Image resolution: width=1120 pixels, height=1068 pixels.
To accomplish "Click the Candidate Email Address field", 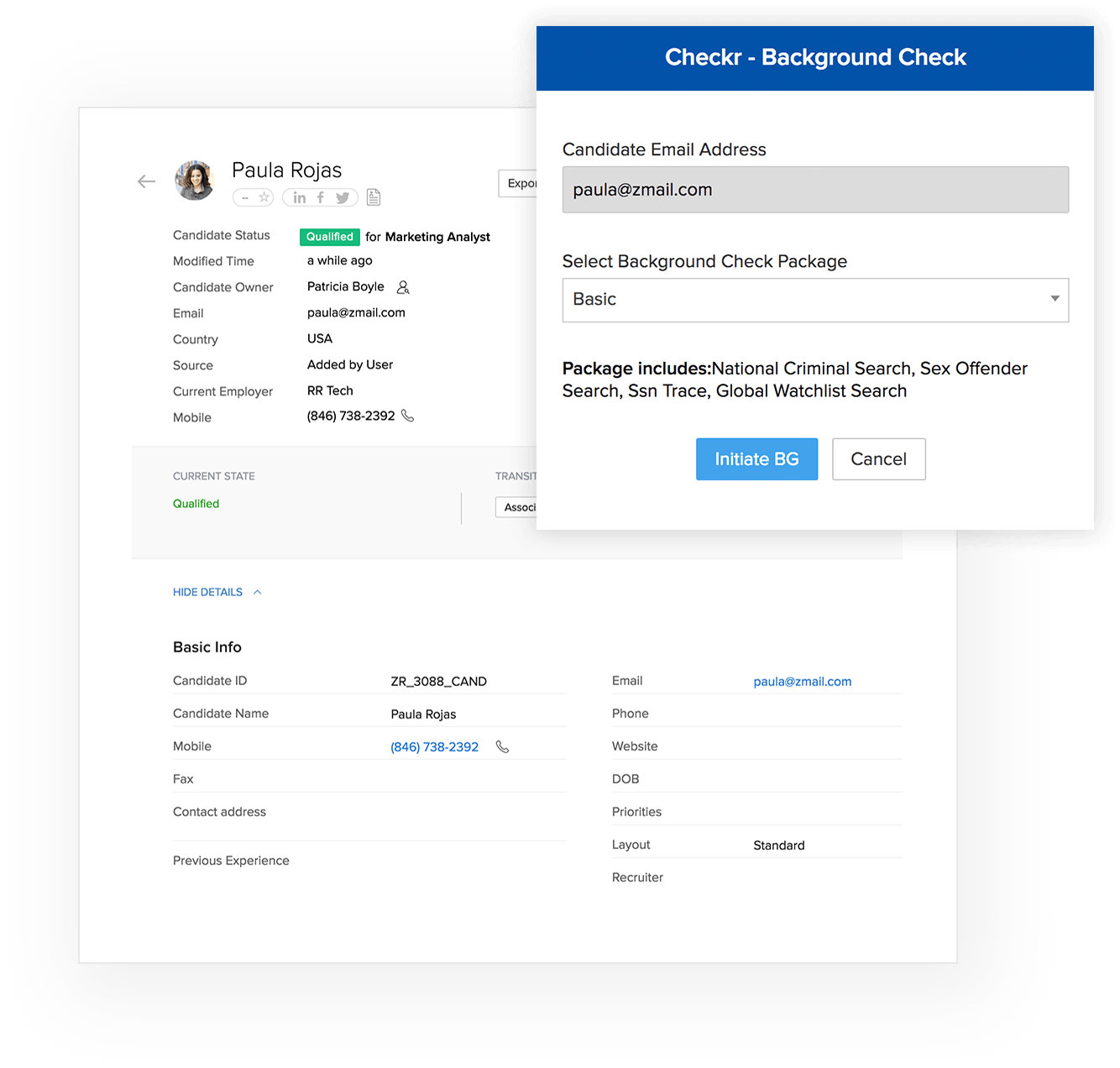I will point(814,190).
